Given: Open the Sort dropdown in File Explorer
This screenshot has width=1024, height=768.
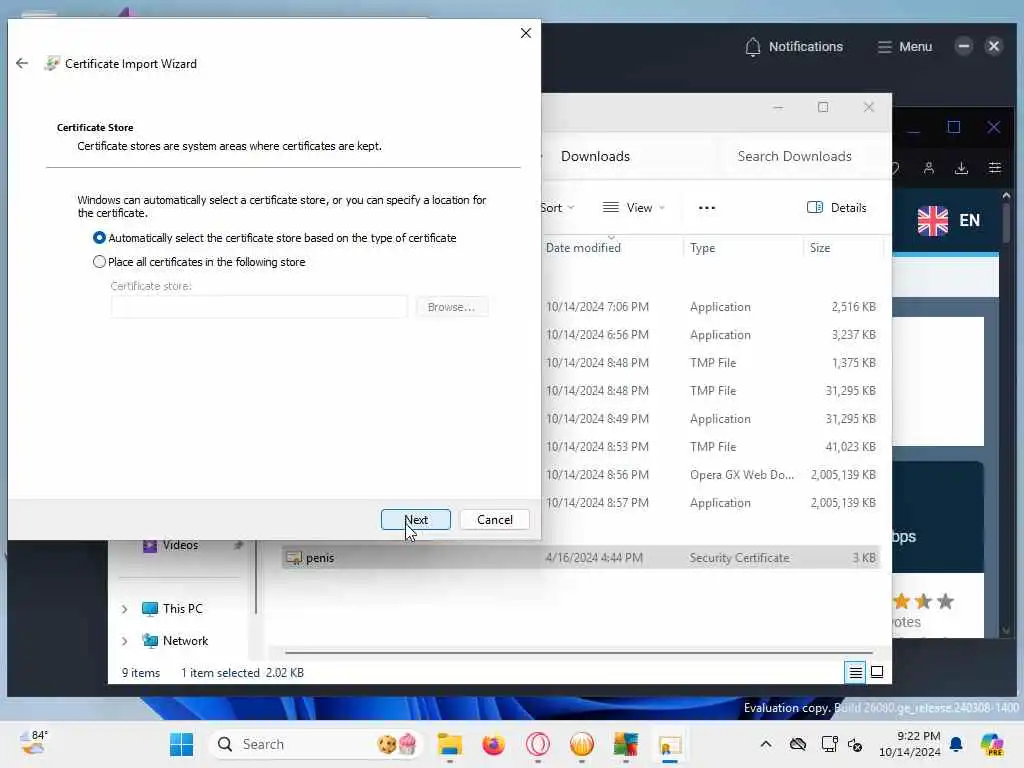Looking at the screenshot, I should [x=557, y=208].
